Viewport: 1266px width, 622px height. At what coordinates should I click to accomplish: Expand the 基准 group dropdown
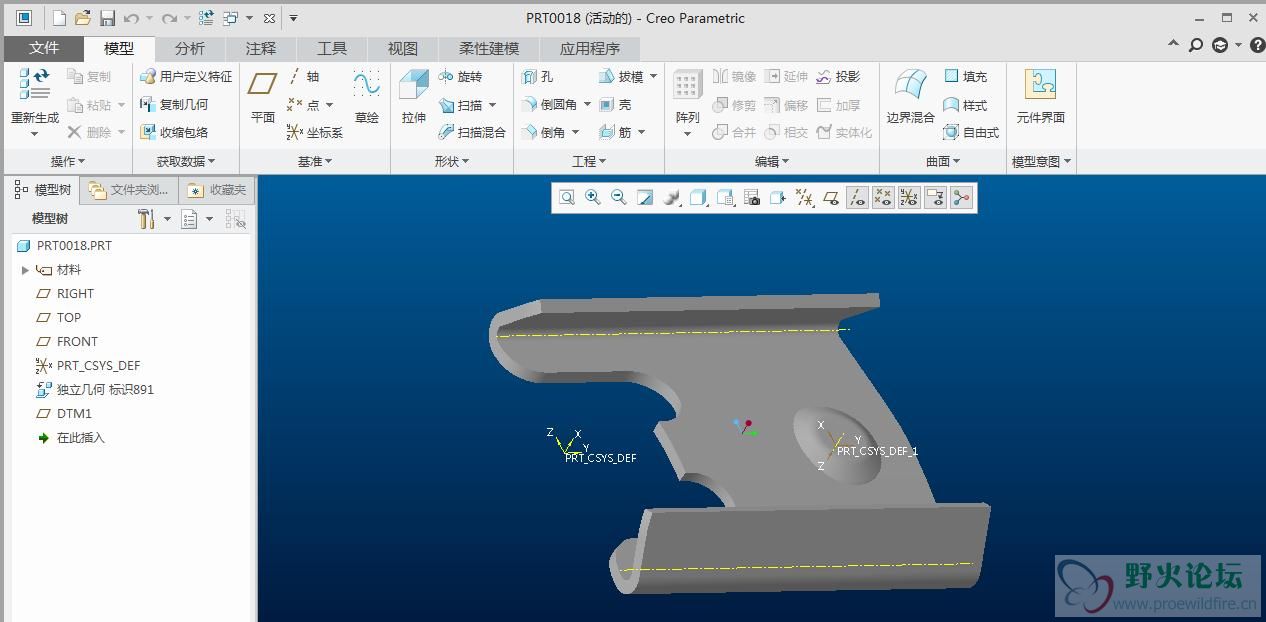pos(315,161)
